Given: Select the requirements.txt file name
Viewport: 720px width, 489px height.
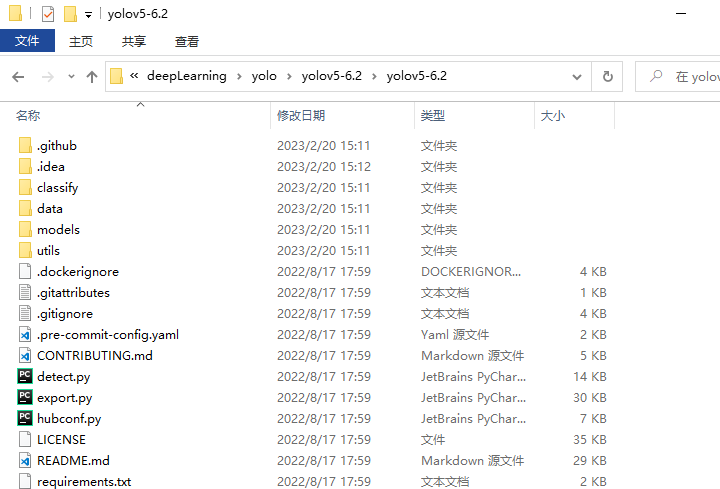Looking at the screenshot, I should coord(84,482).
